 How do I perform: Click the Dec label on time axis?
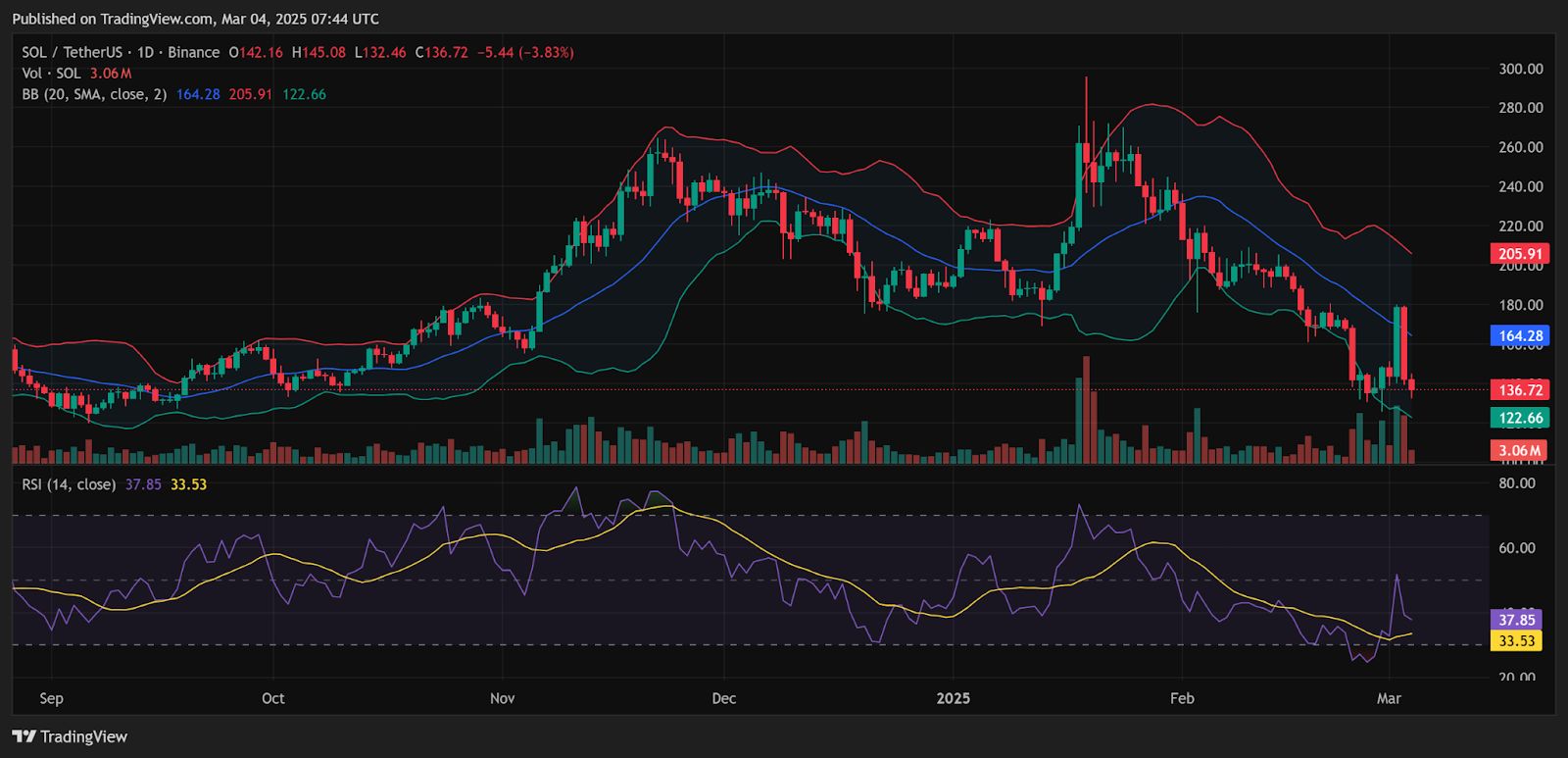(x=724, y=698)
